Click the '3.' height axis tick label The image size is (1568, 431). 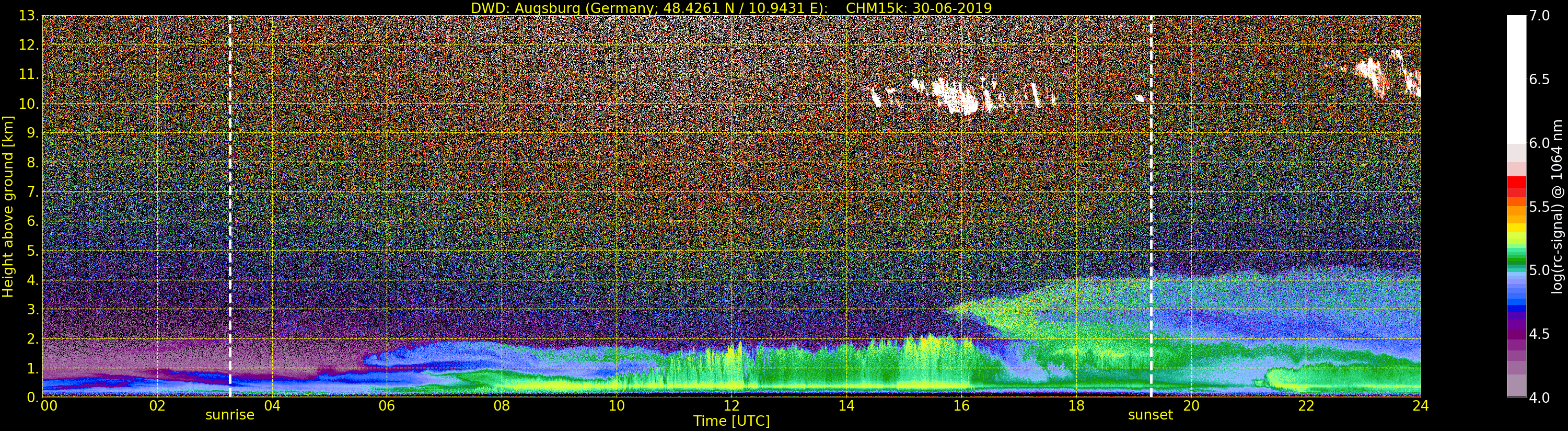click(x=33, y=309)
